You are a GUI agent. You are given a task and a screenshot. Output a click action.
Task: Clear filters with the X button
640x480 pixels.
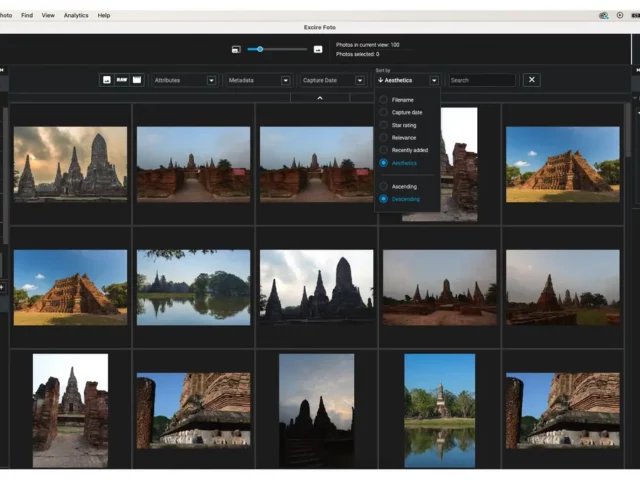[532, 80]
